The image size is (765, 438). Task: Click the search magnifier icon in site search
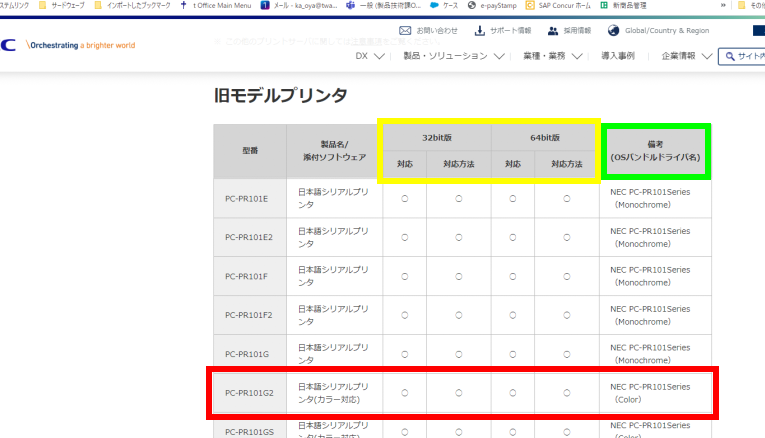click(x=727, y=56)
